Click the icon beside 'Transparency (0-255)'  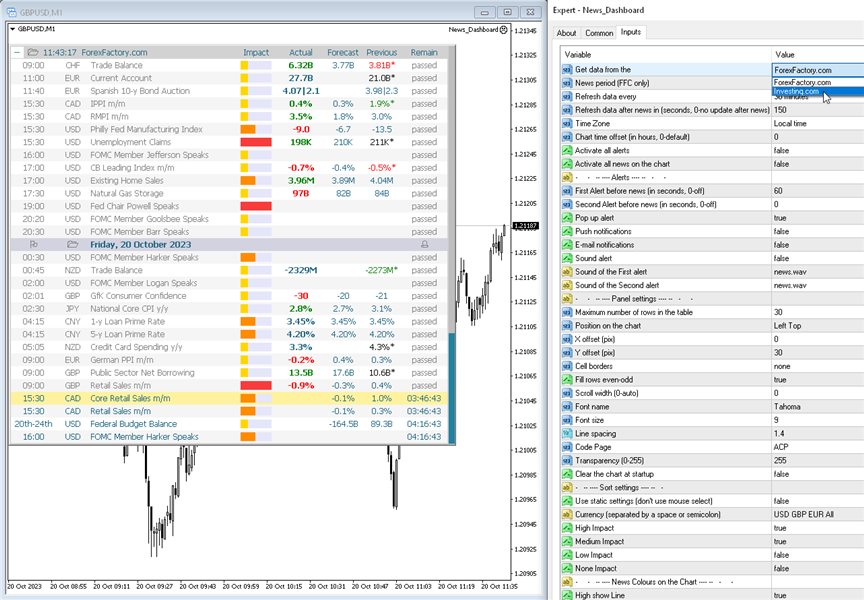[x=567, y=461]
